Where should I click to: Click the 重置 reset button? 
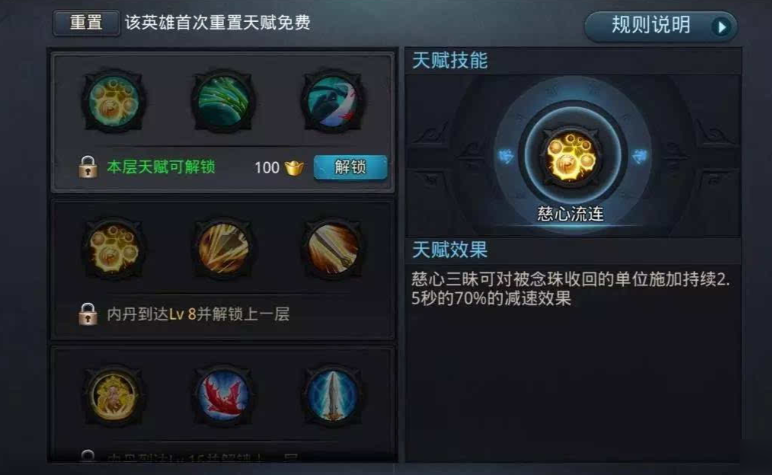86,23
